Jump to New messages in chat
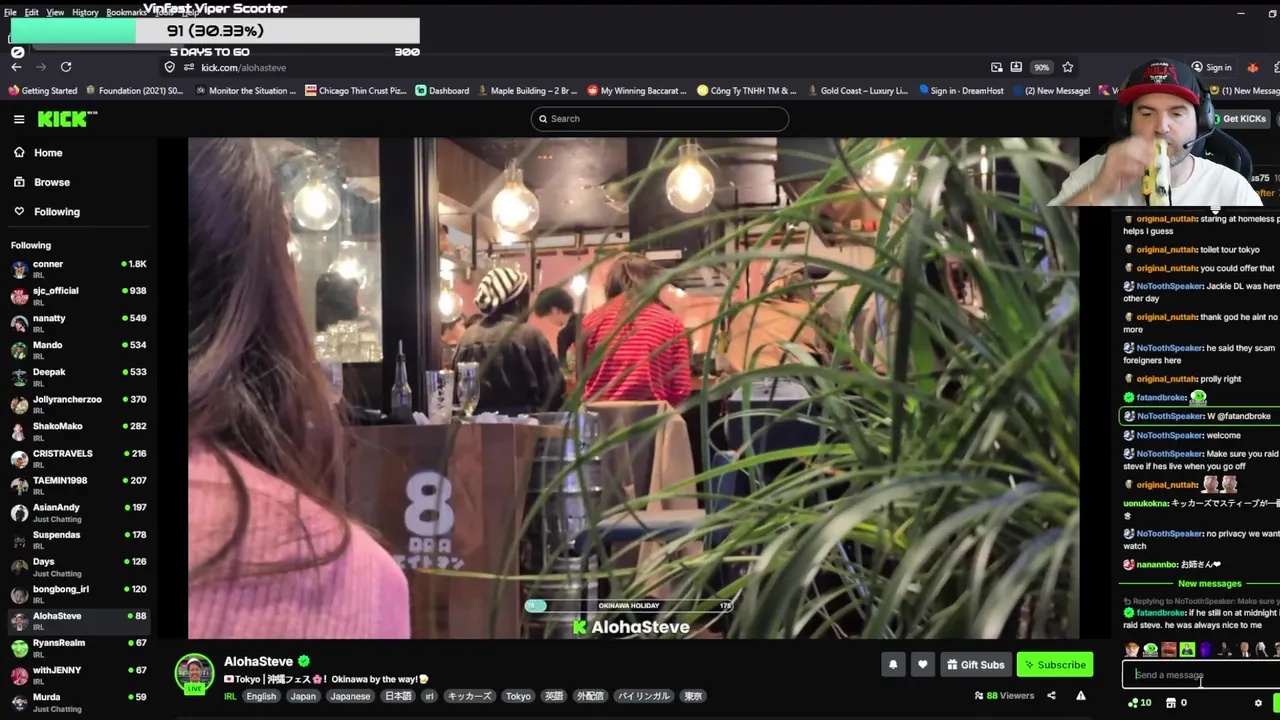Screen dimensions: 1280x720 (x=1209, y=584)
